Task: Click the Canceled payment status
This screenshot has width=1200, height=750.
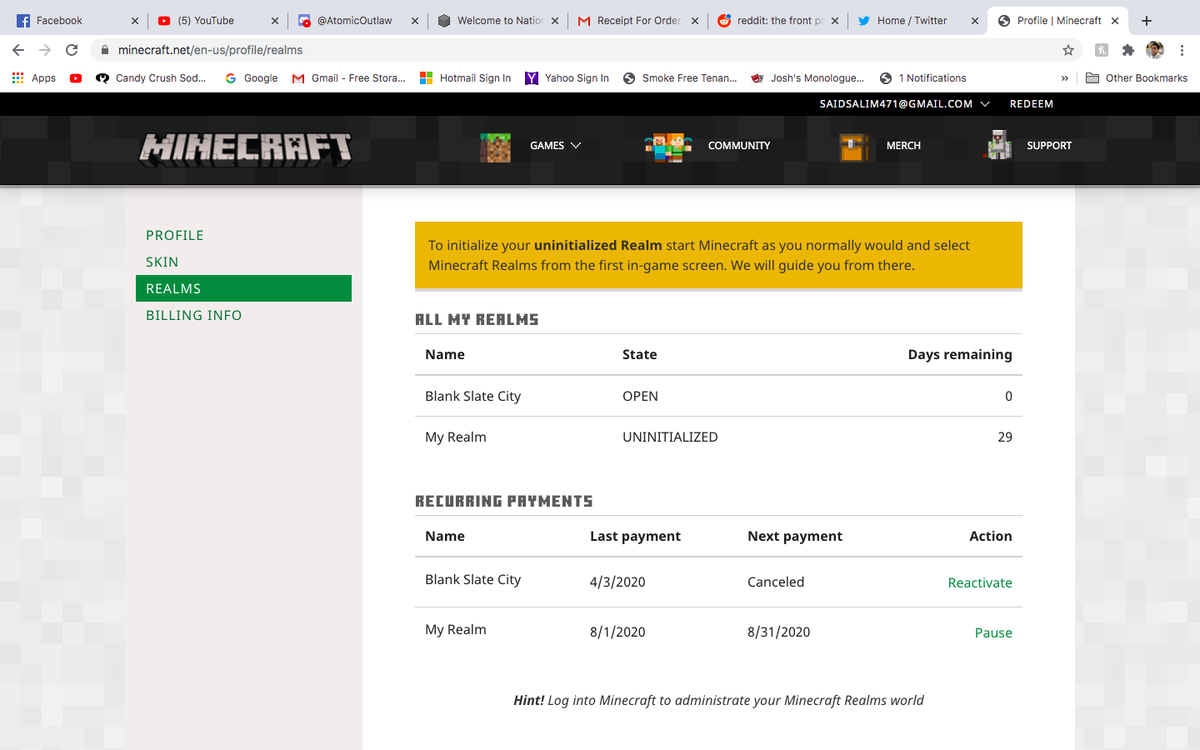Action: tap(776, 582)
